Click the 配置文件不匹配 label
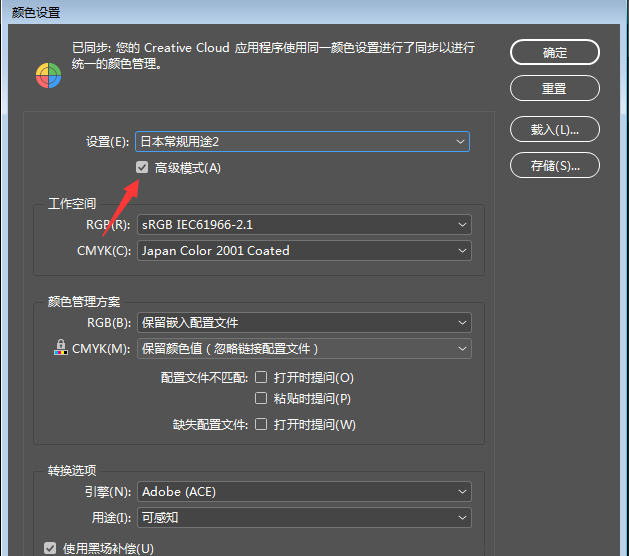This screenshot has height=556, width=629. tap(205, 377)
